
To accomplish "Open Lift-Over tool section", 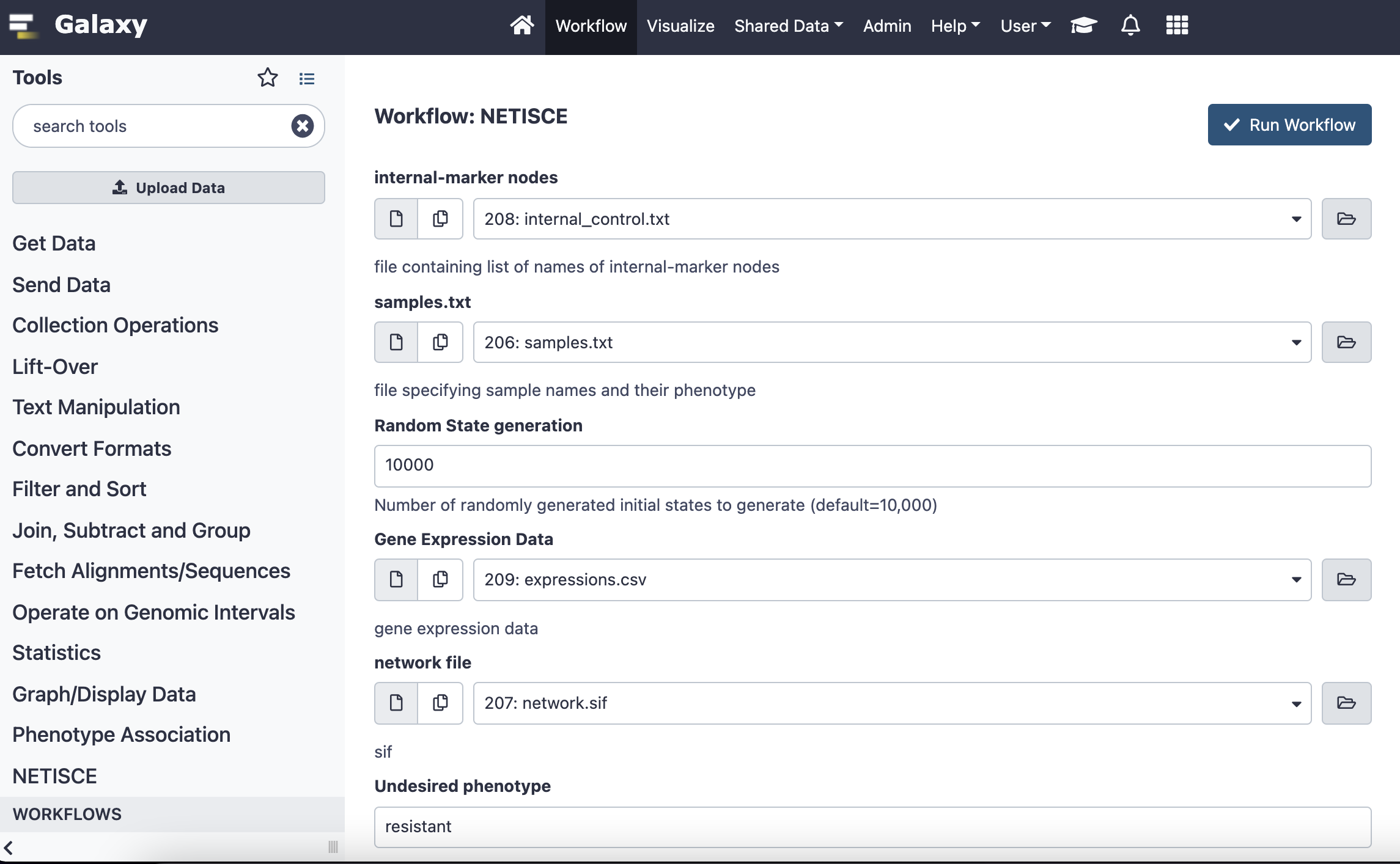I will 55,367.
